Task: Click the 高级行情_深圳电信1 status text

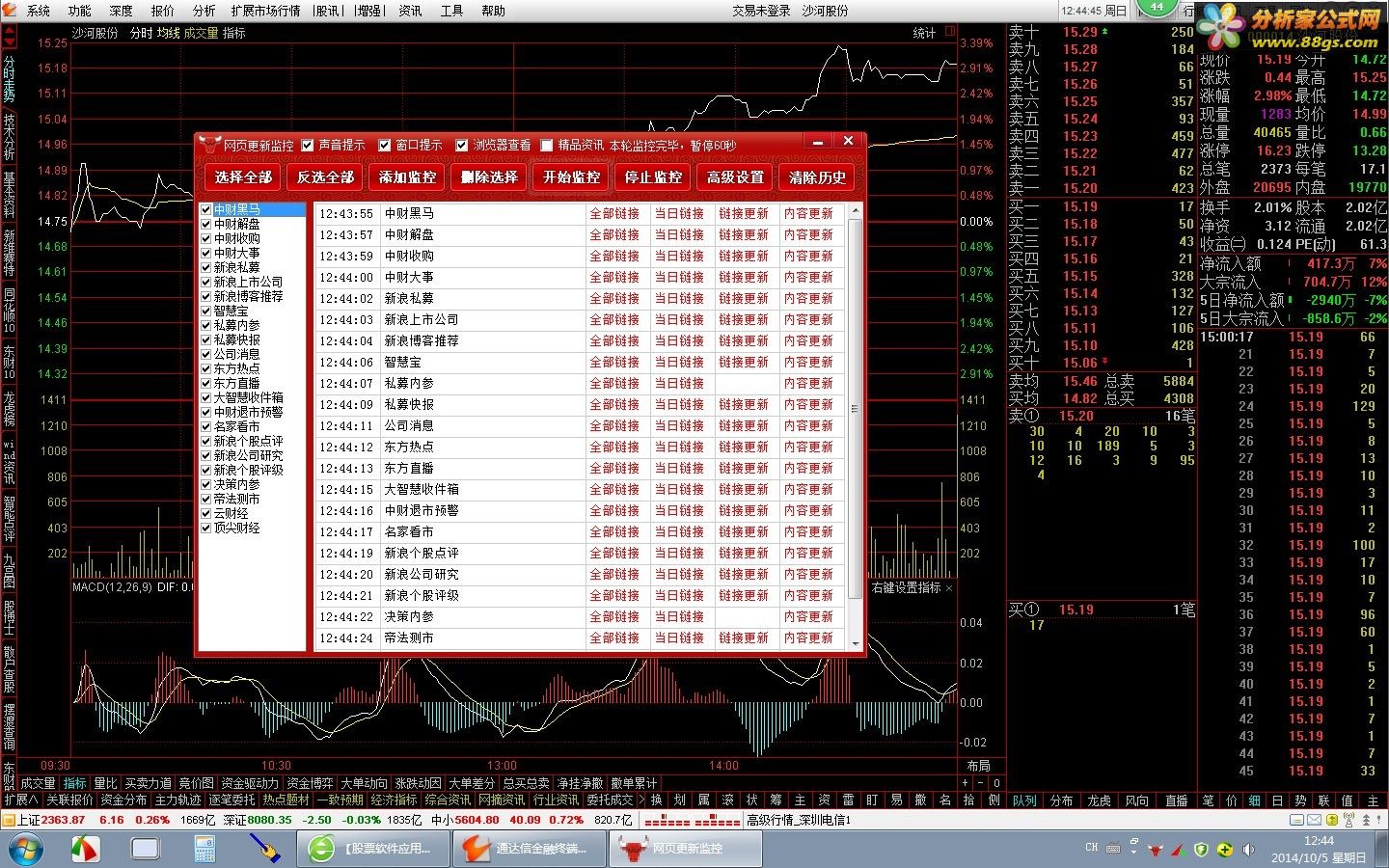Action: coord(799,820)
